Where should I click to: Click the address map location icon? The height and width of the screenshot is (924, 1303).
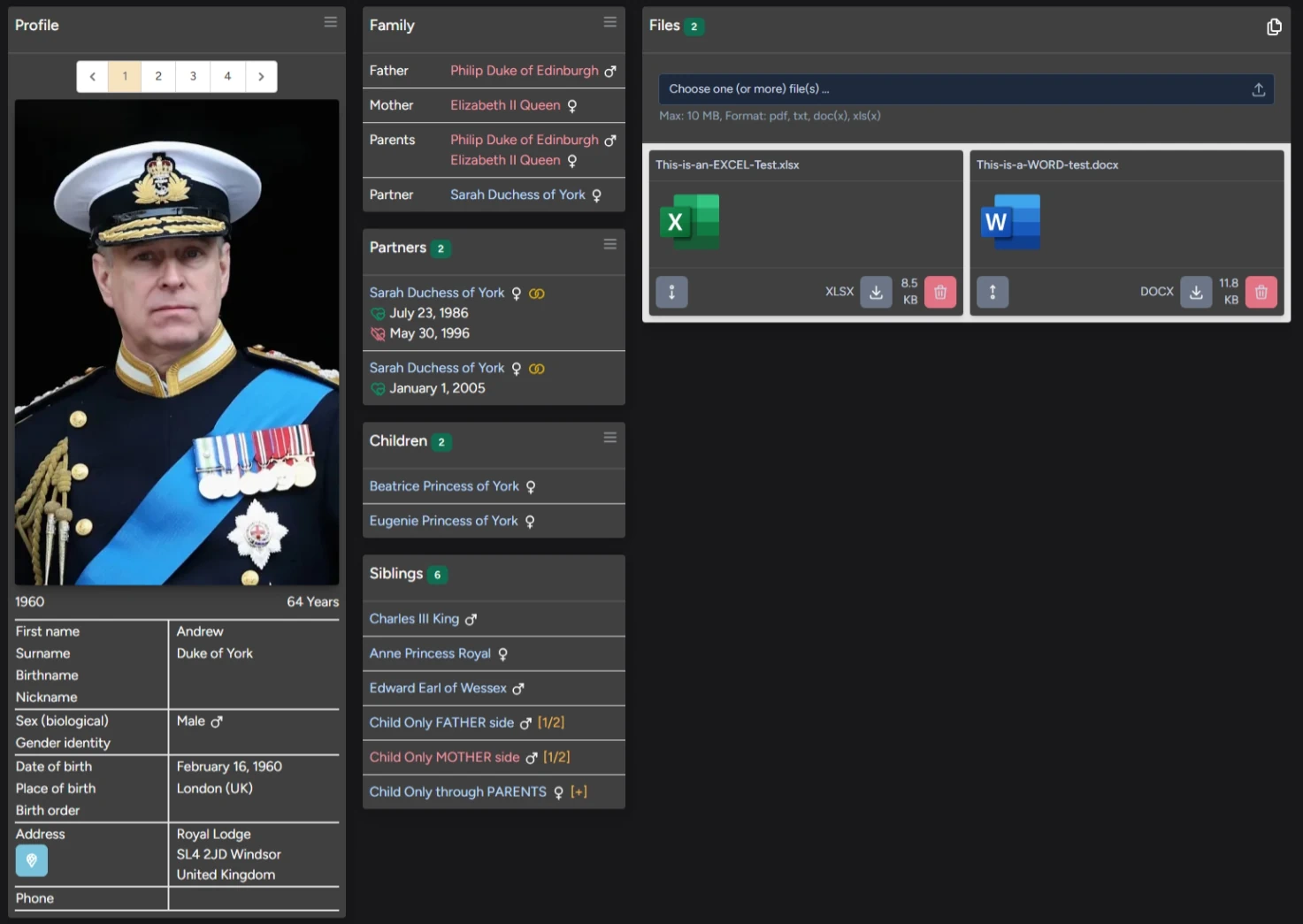[32, 860]
